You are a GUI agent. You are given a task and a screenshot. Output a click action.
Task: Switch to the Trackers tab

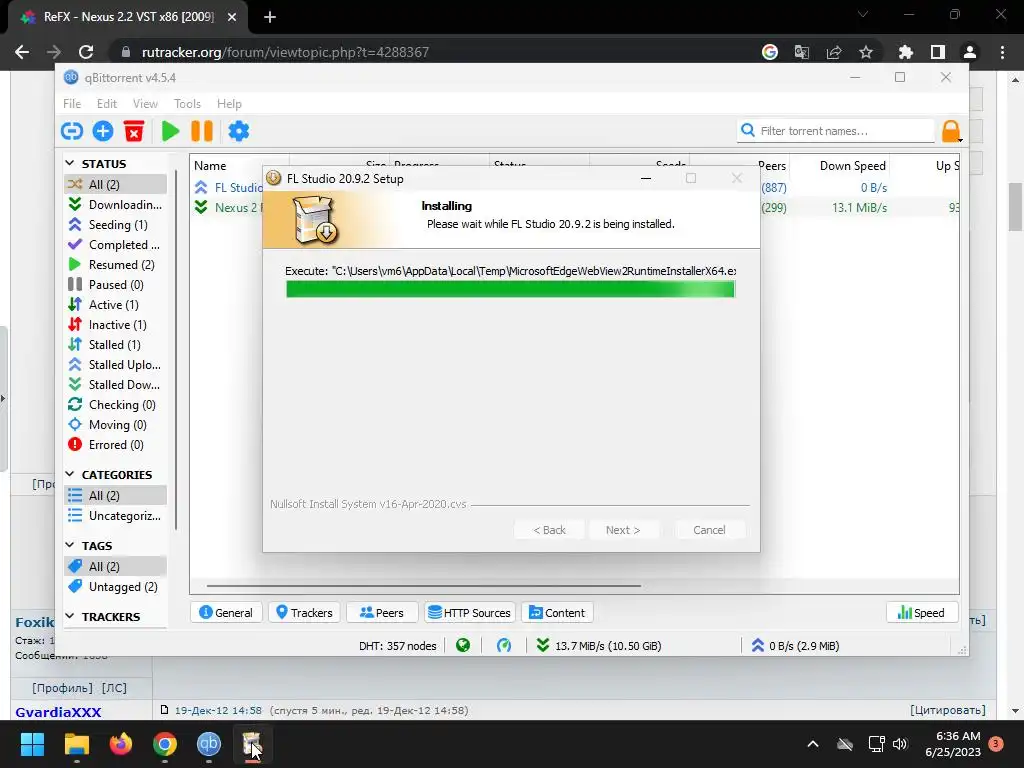pyautogui.click(x=304, y=613)
